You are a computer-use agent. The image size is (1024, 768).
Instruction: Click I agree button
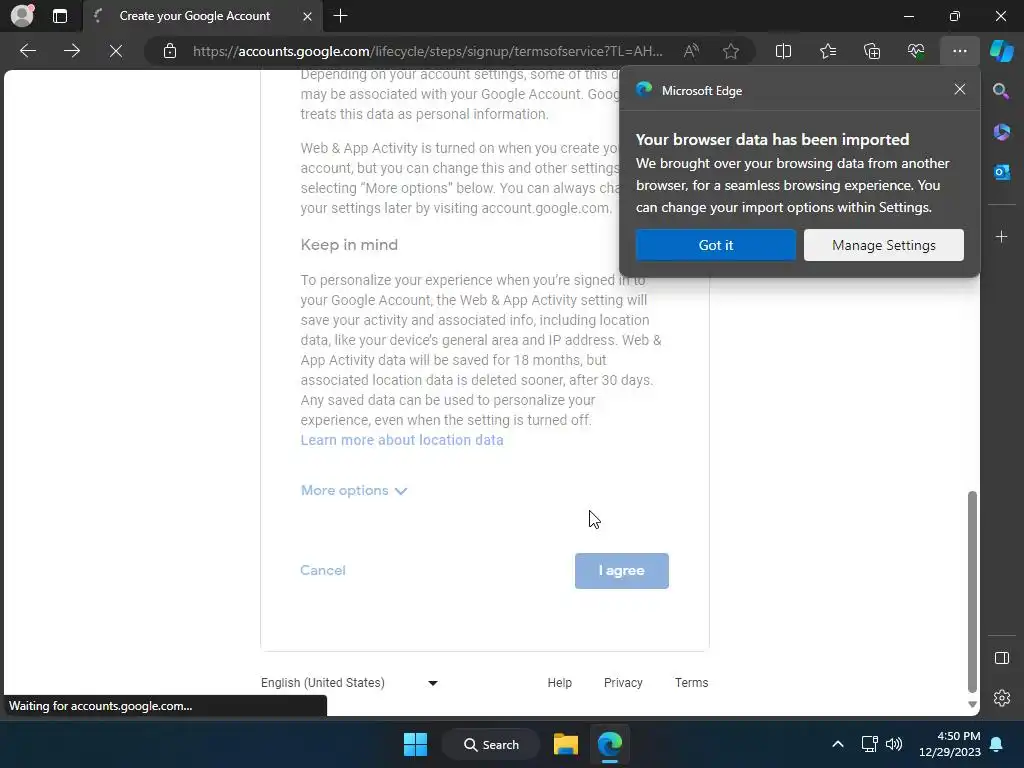coord(622,571)
